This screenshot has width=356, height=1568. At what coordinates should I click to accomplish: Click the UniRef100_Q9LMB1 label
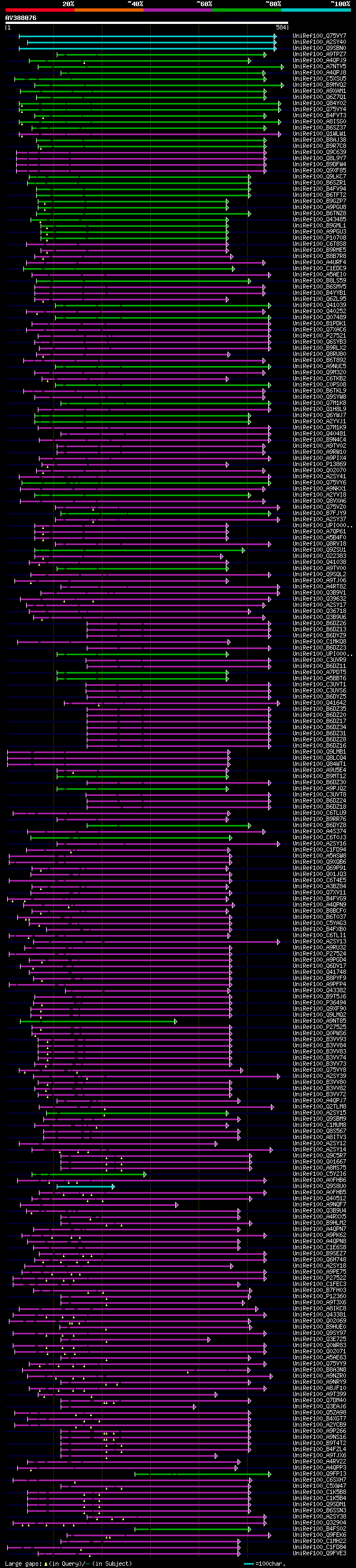(x=319, y=752)
